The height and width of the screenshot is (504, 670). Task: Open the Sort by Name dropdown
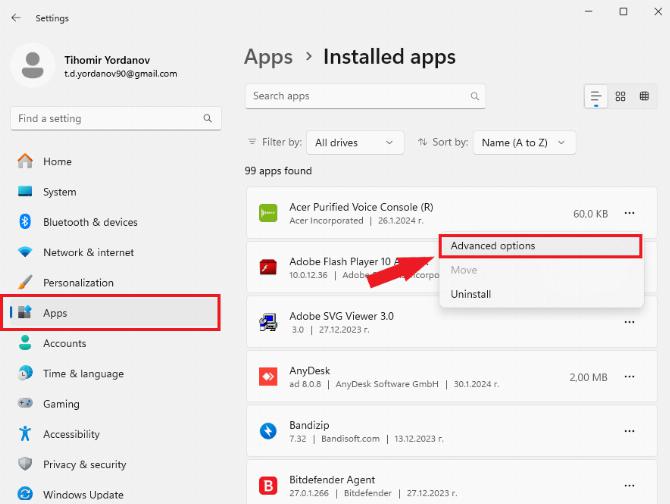click(x=524, y=143)
